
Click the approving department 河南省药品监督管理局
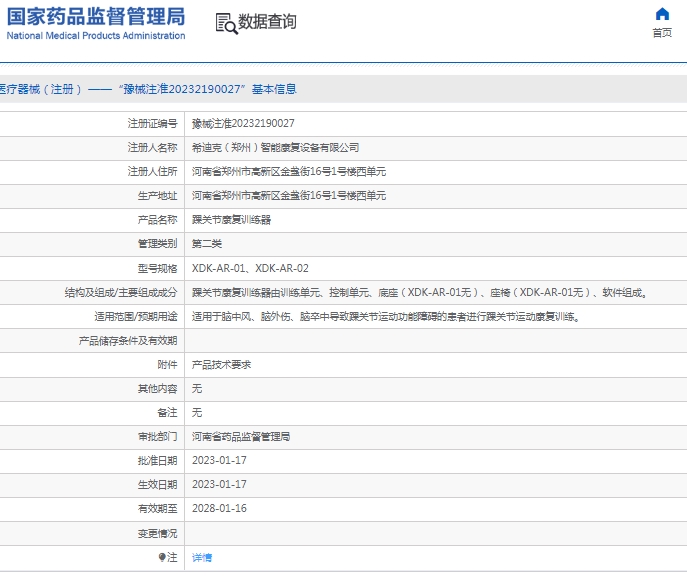[241, 437]
